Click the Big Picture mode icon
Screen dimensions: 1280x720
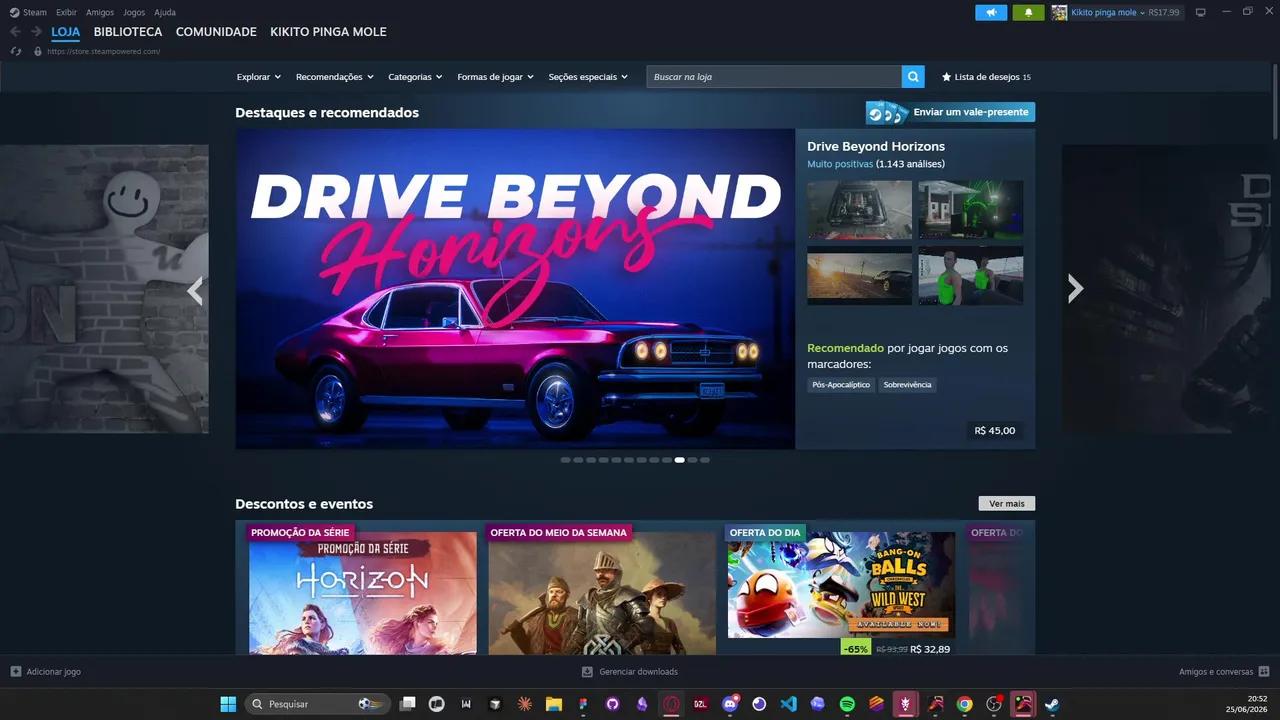coord(1201,12)
